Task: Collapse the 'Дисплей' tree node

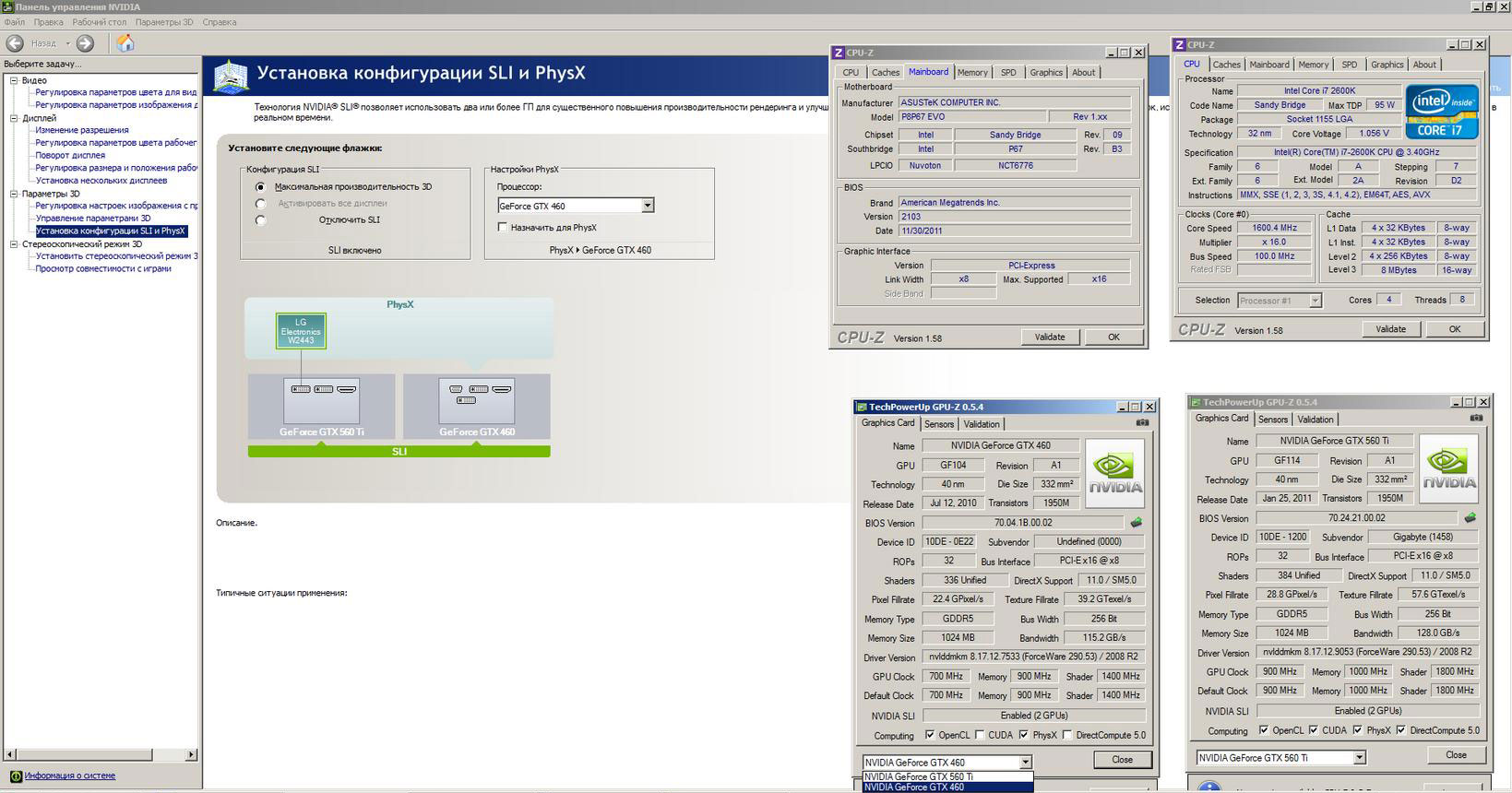Action: coord(14,118)
